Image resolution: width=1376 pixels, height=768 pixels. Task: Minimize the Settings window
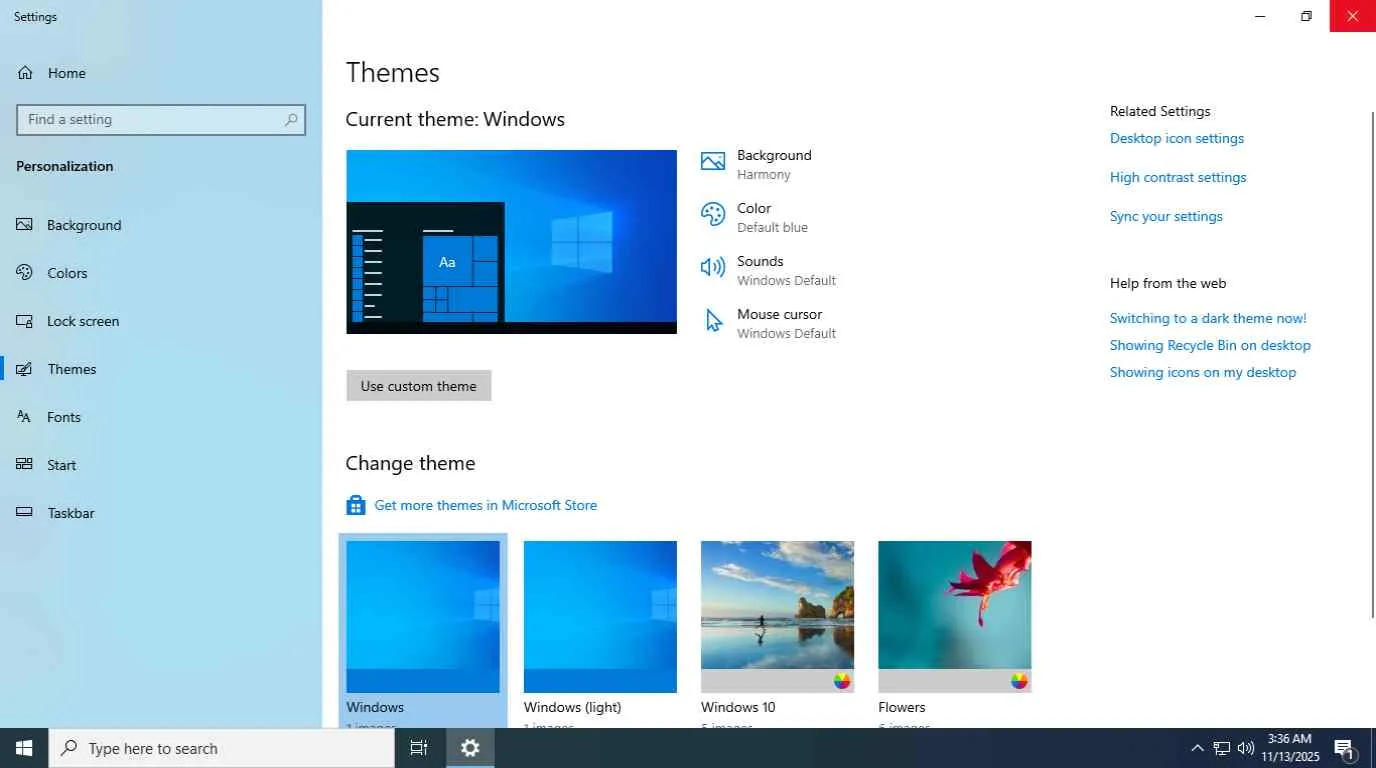1260,16
